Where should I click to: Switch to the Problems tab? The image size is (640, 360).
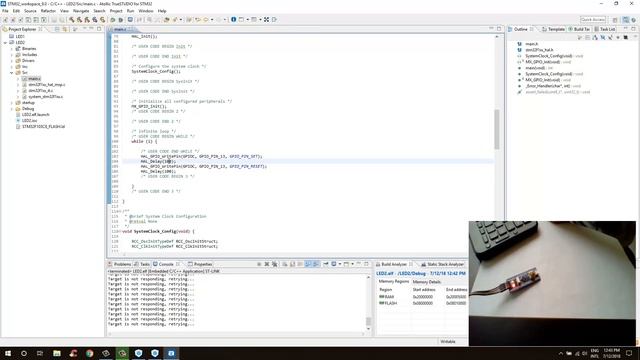point(120,264)
